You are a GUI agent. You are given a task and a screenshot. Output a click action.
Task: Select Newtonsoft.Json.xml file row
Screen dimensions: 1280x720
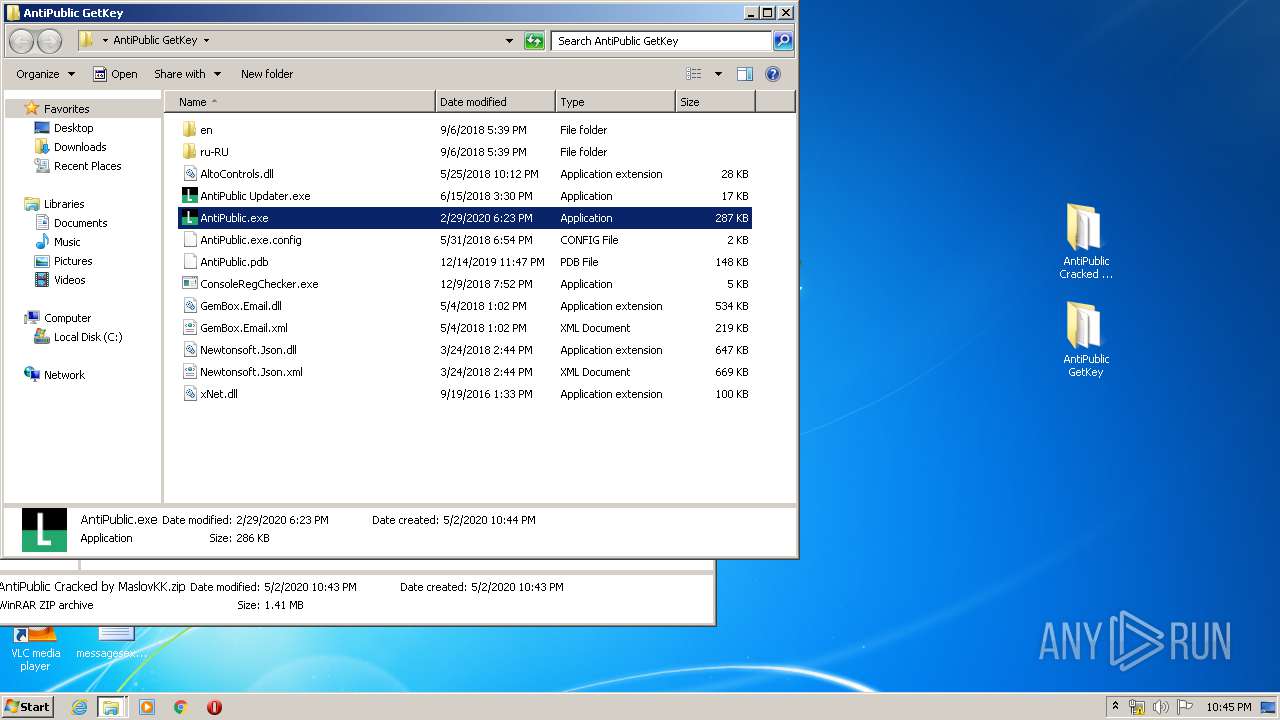465,372
